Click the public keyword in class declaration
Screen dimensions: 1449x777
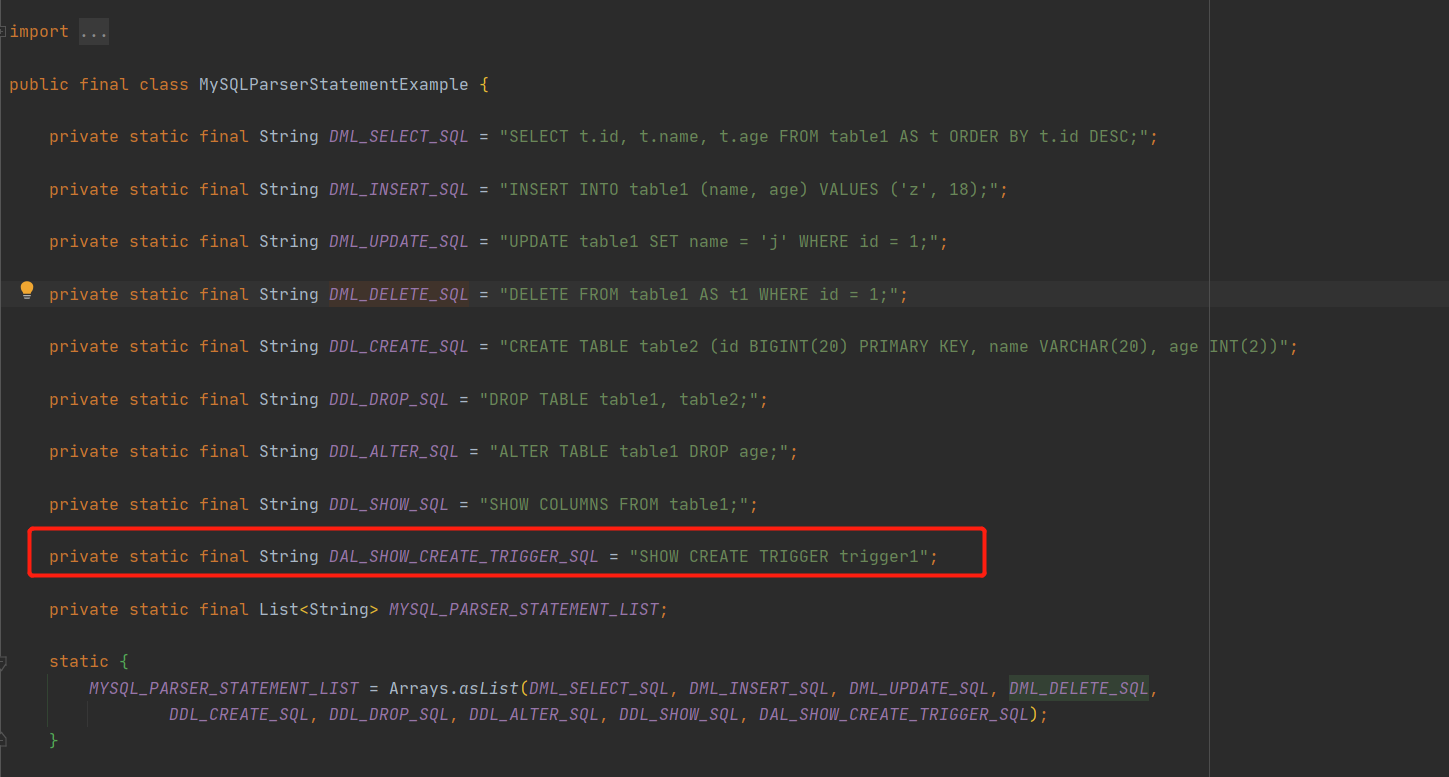pos(39,85)
